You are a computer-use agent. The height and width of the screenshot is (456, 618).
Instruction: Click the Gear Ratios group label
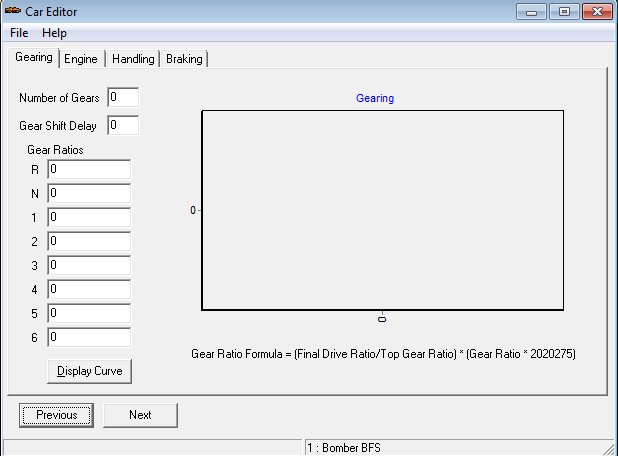[x=55, y=150]
